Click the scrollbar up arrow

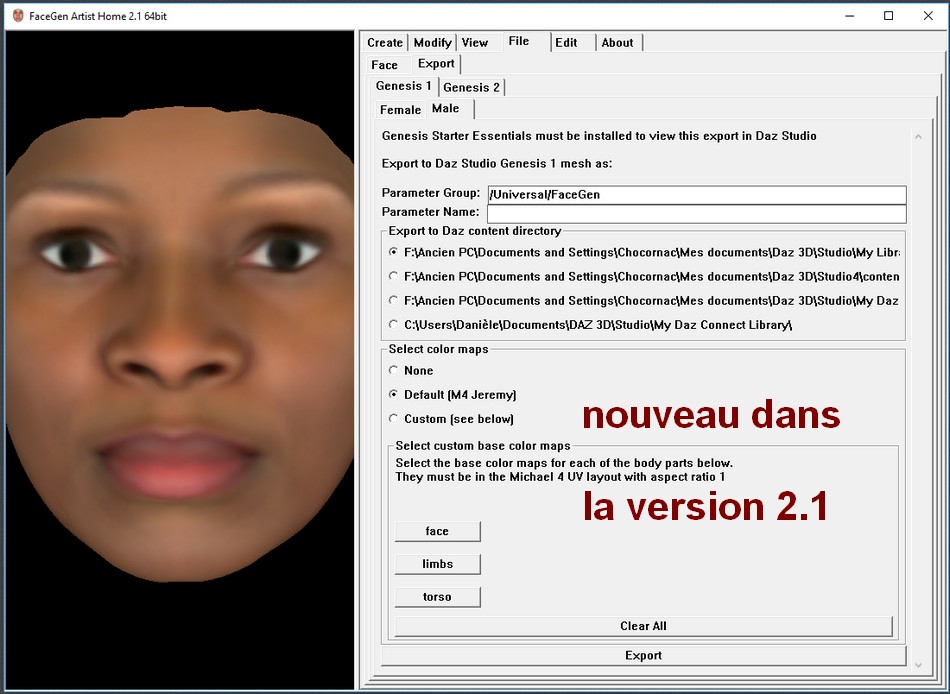tap(918, 137)
